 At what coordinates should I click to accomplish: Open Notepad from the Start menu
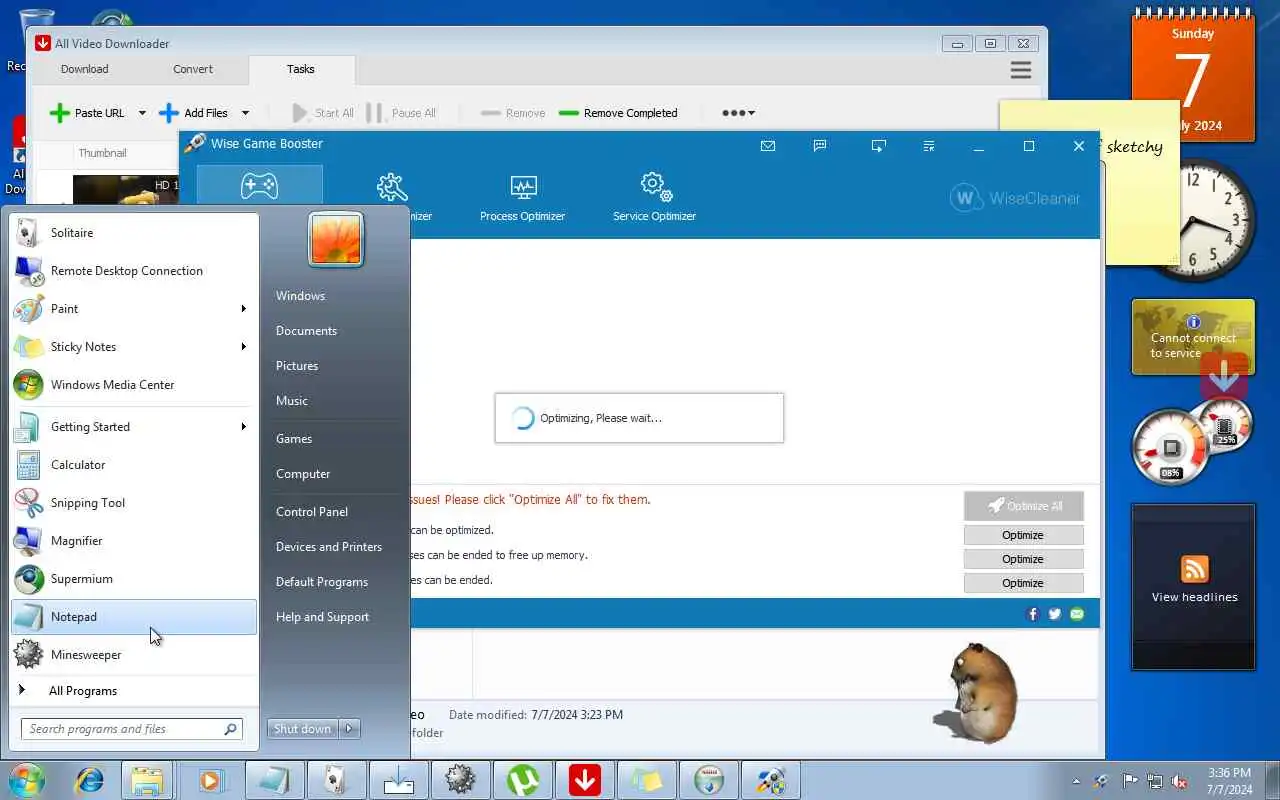click(x=134, y=617)
